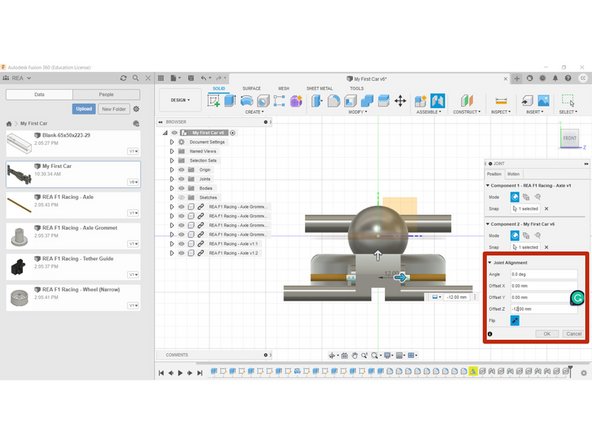Expand the Origin folder node
The height and width of the screenshot is (444, 592).
point(172,170)
